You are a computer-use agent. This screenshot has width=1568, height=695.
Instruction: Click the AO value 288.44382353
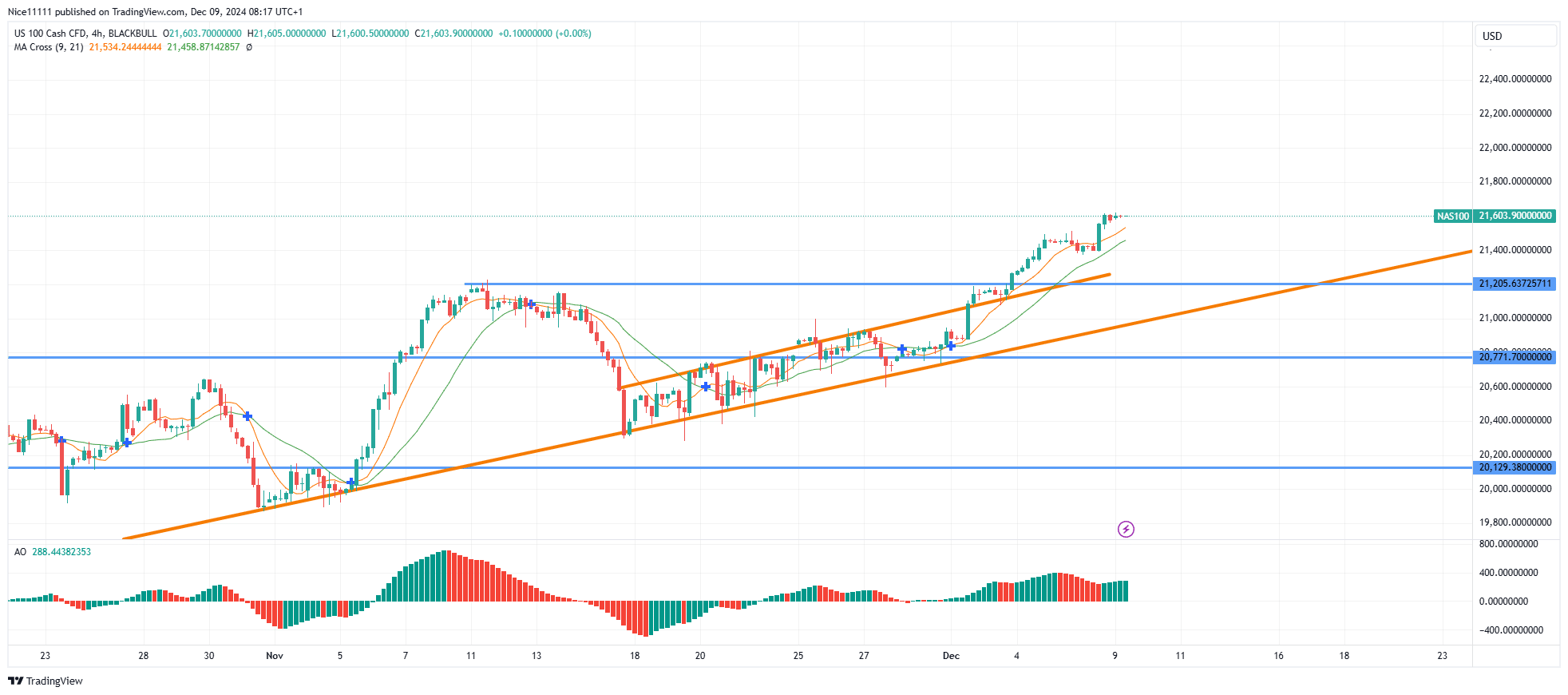click(61, 552)
